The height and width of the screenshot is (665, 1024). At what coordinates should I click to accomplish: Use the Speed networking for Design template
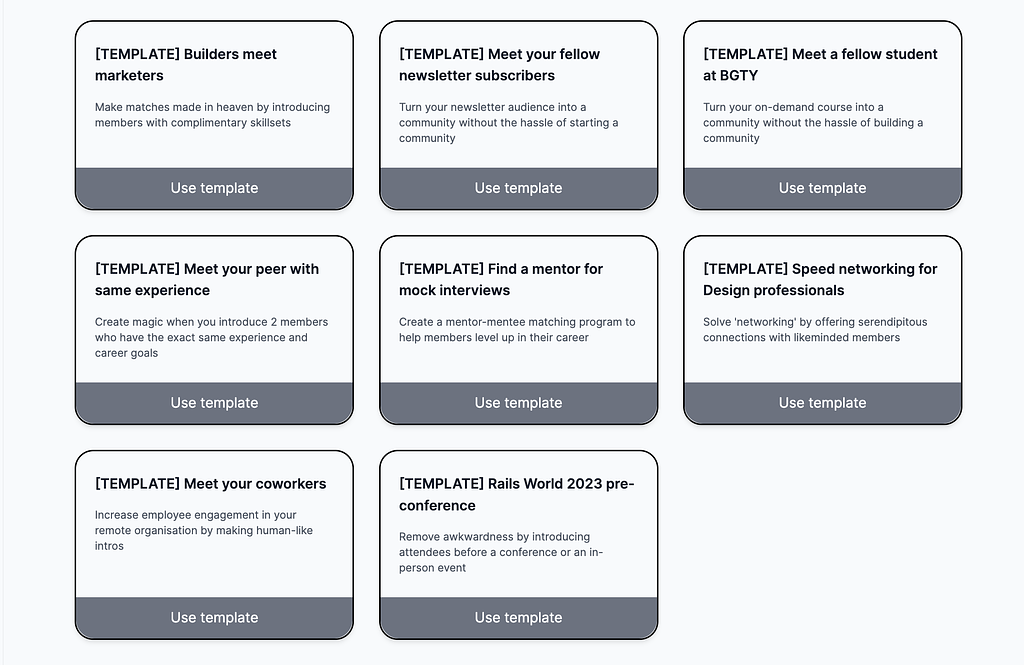pos(822,403)
